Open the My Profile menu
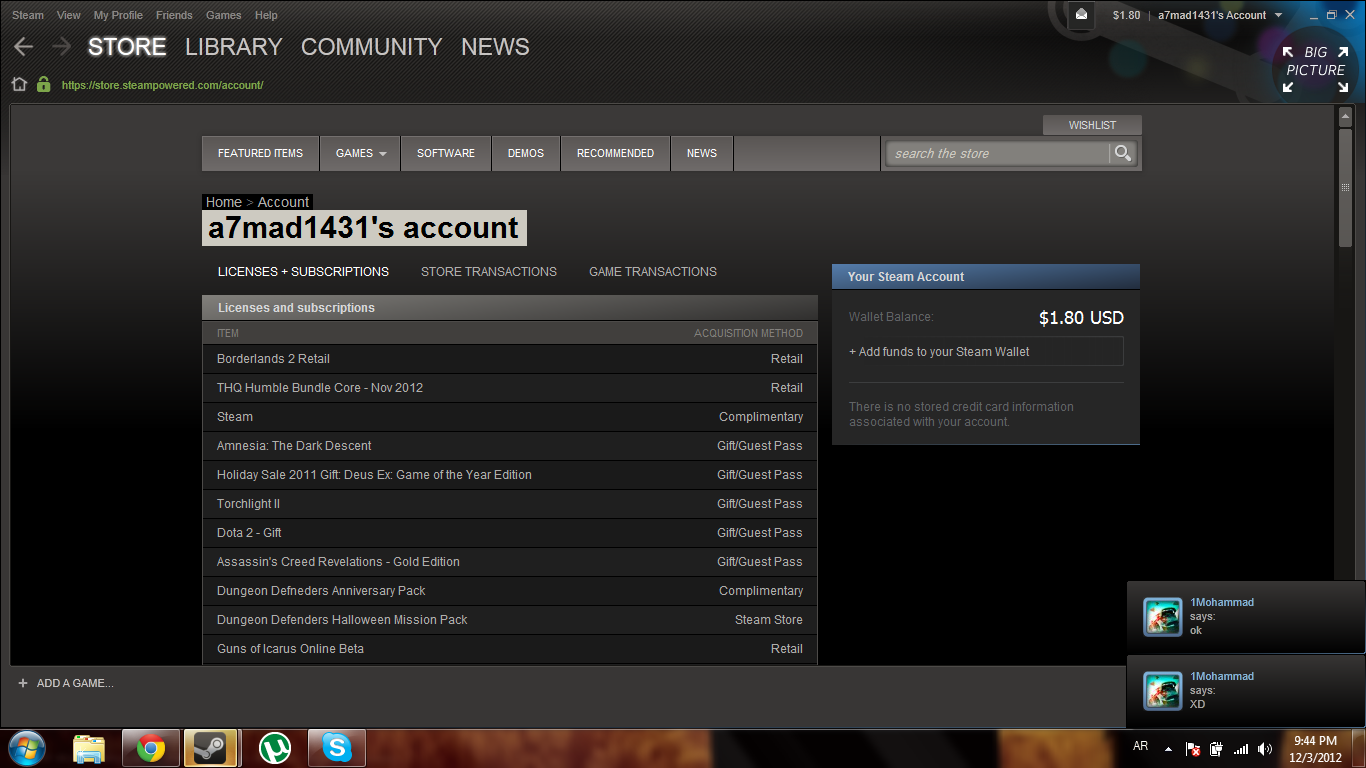Screen dimensions: 1366x768 pos(118,15)
